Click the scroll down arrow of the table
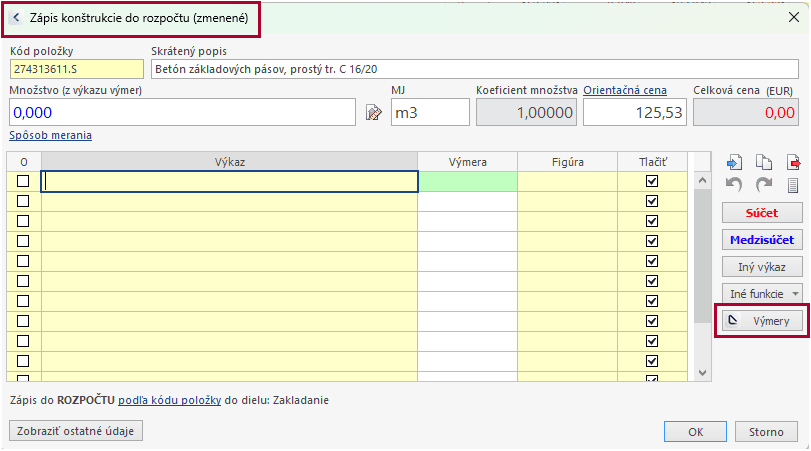 (x=701, y=372)
